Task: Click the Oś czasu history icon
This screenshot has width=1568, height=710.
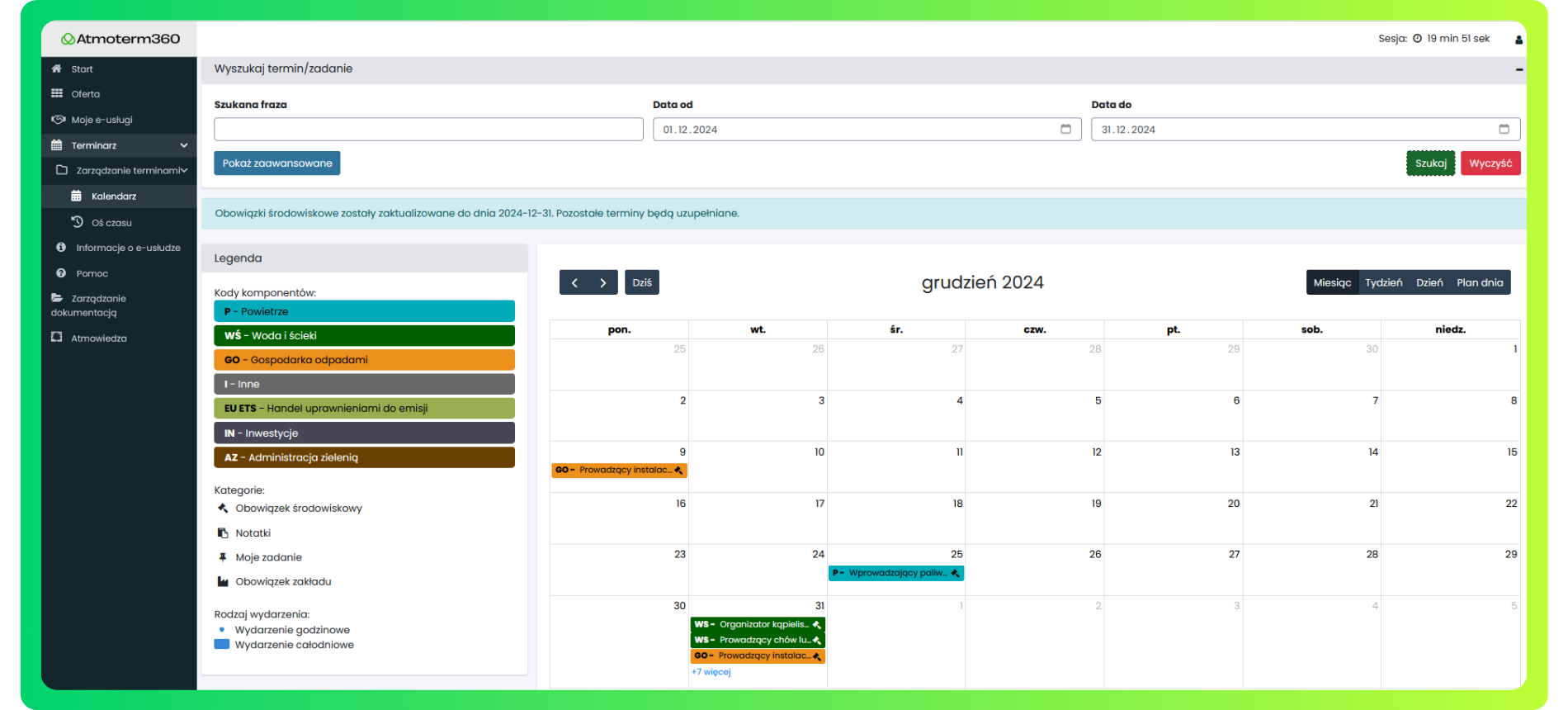Action: pos(77,221)
